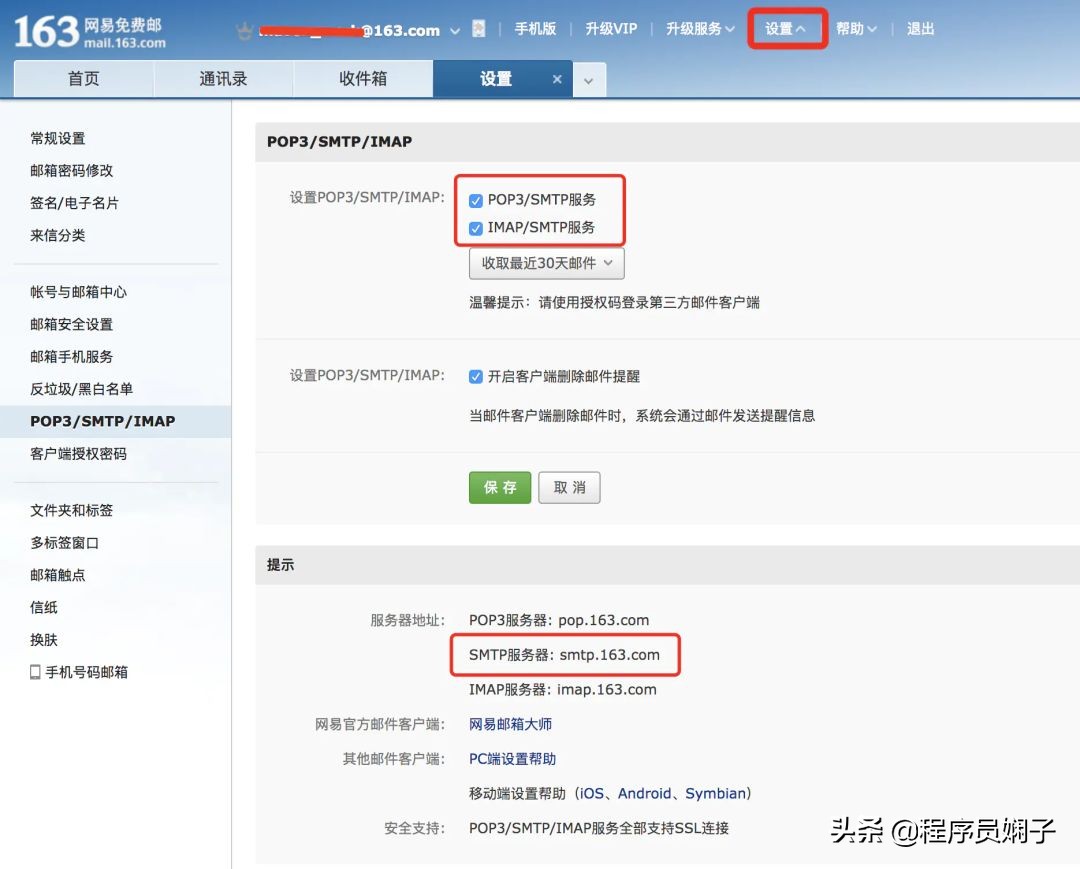Click the 取消 button
1080x869 pixels.
click(x=569, y=488)
